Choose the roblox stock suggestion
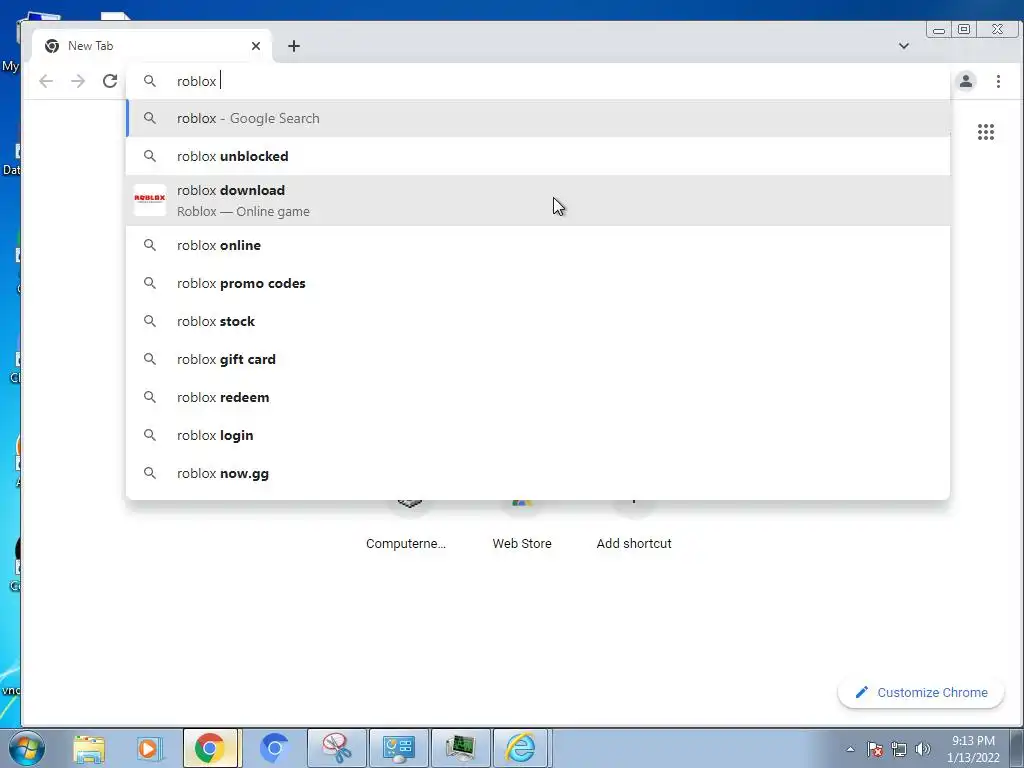Screen dimensions: 1024x768 [x=539, y=321]
